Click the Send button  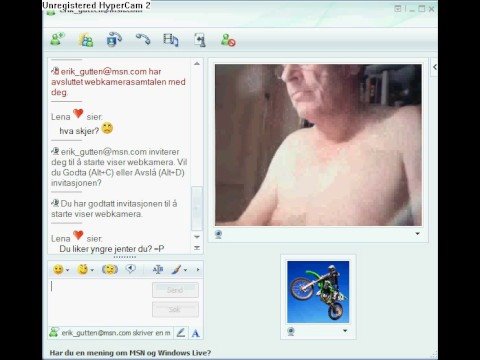click(x=175, y=290)
